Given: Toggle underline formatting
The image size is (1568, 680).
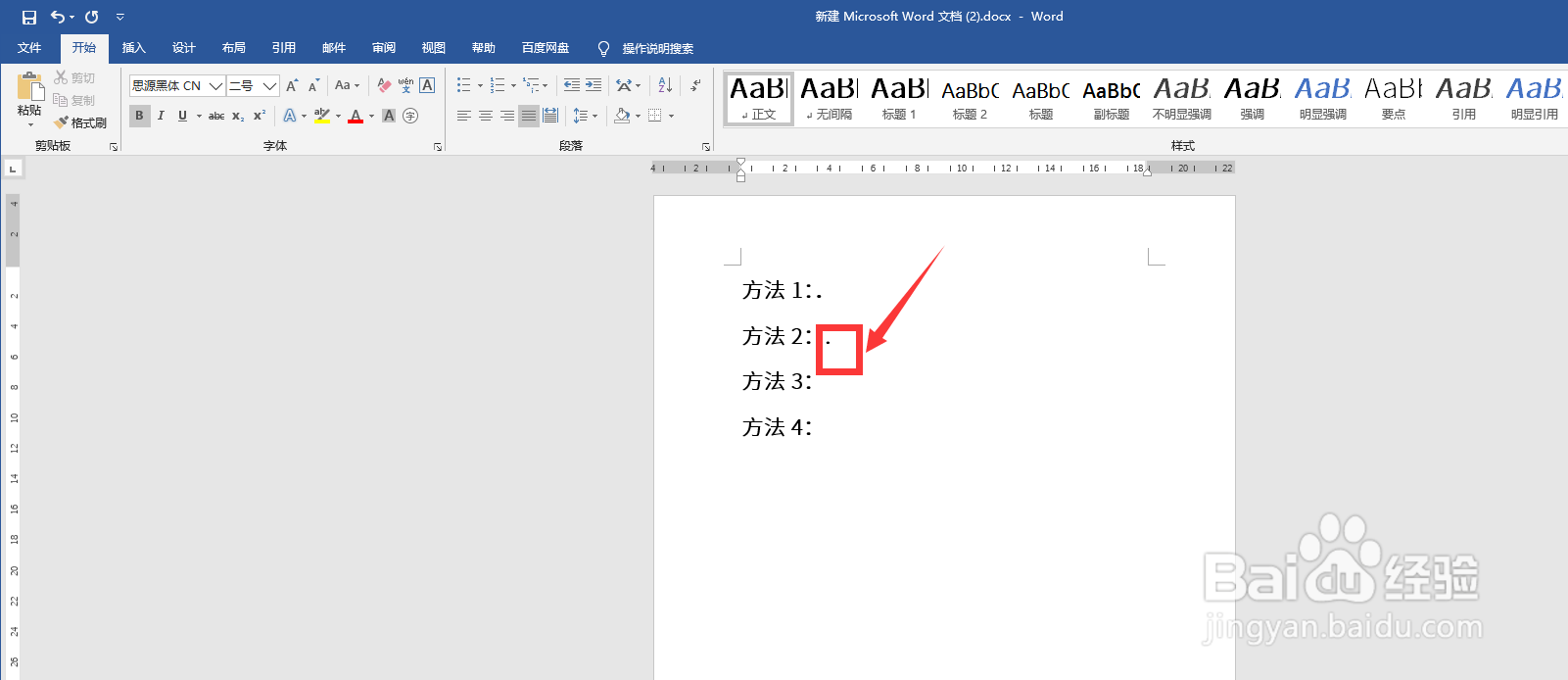Looking at the screenshot, I should tap(182, 116).
